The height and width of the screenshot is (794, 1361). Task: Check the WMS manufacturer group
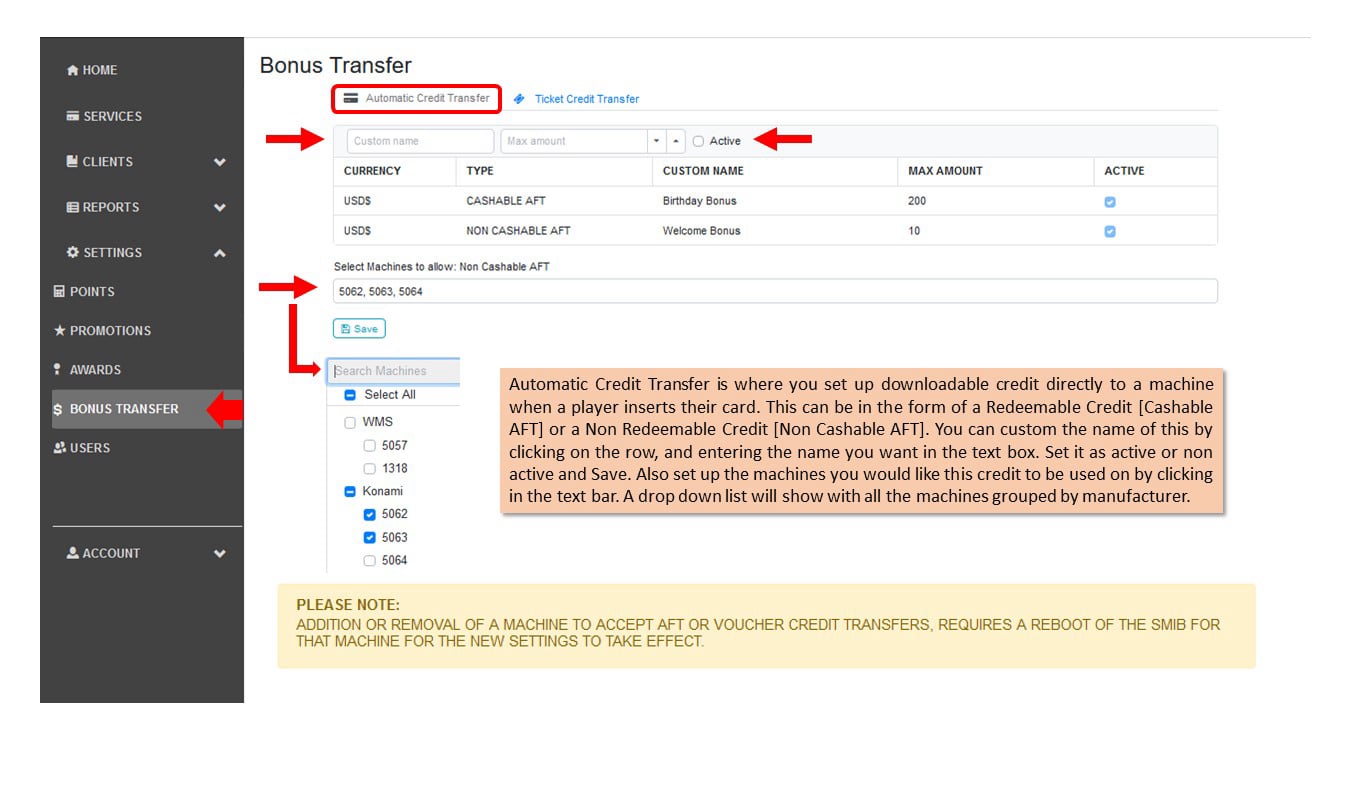[x=350, y=423]
